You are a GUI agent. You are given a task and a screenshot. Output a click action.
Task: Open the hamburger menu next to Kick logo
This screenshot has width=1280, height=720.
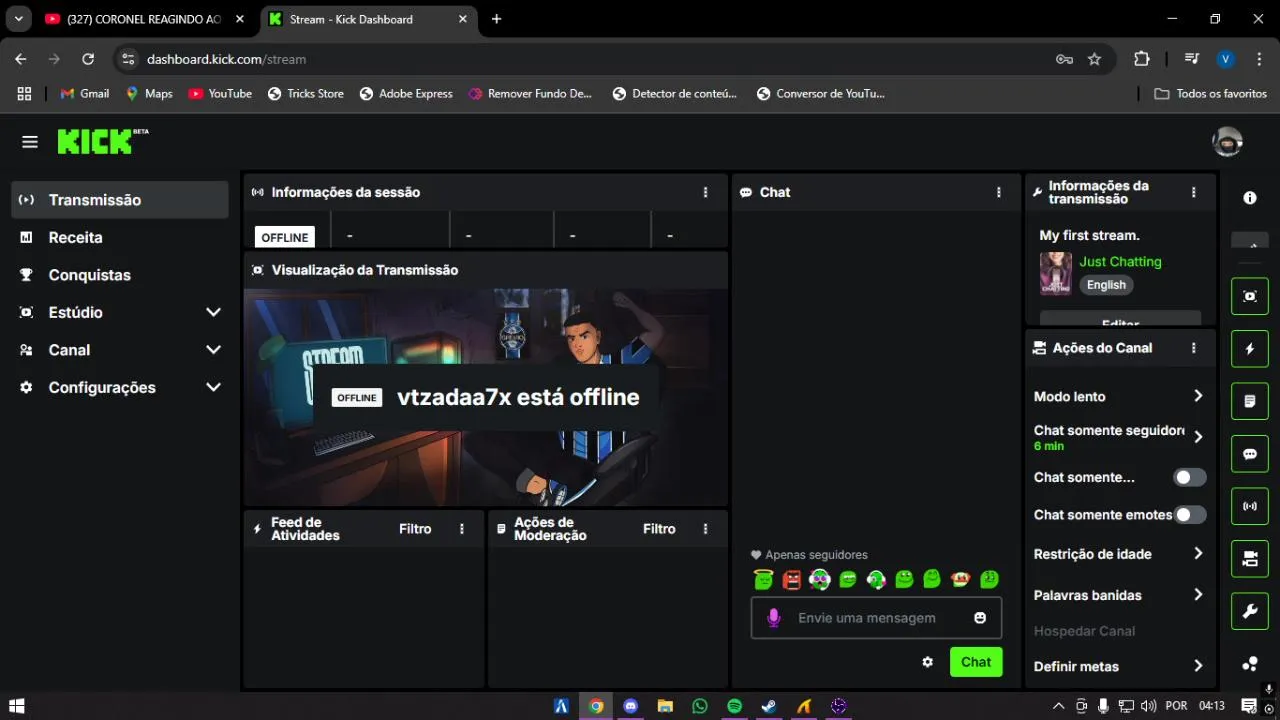click(30, 142)
